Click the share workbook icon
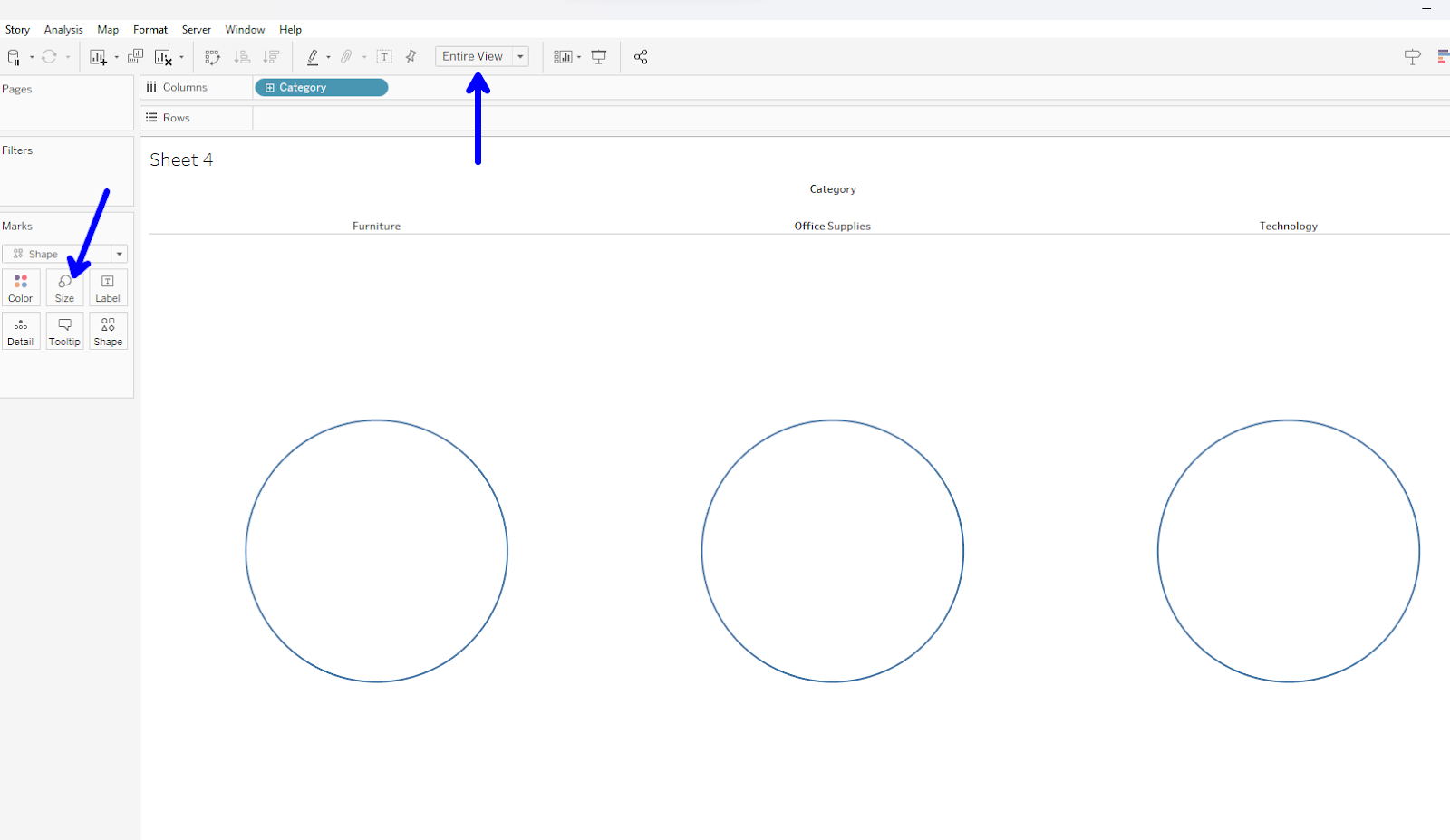 coord(641,57)
